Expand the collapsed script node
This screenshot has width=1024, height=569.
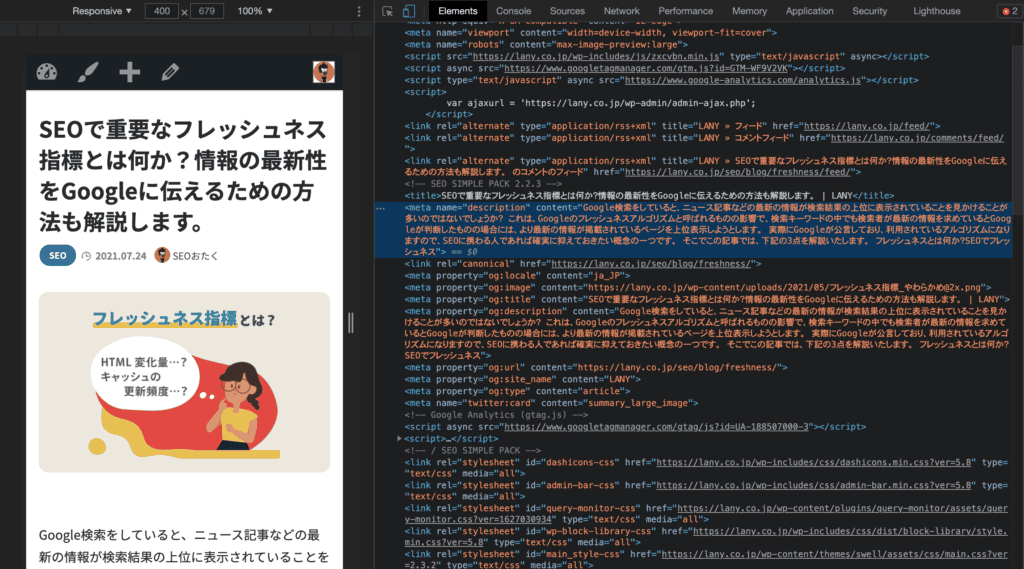[x=399, y=438]
